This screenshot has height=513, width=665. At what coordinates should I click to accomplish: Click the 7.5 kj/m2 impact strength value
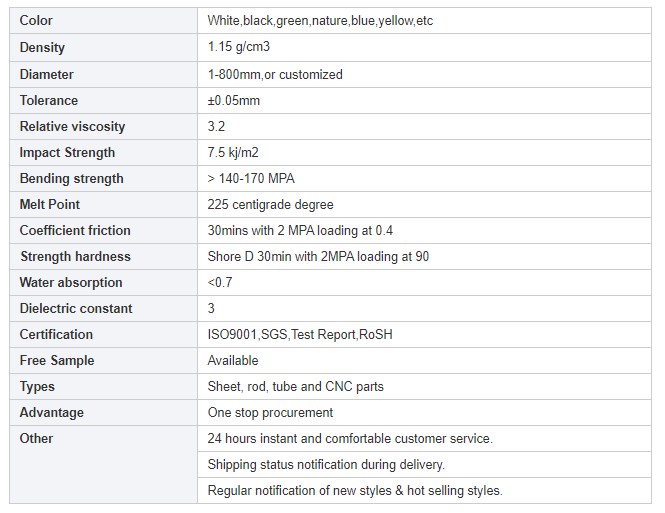point(235,152)
